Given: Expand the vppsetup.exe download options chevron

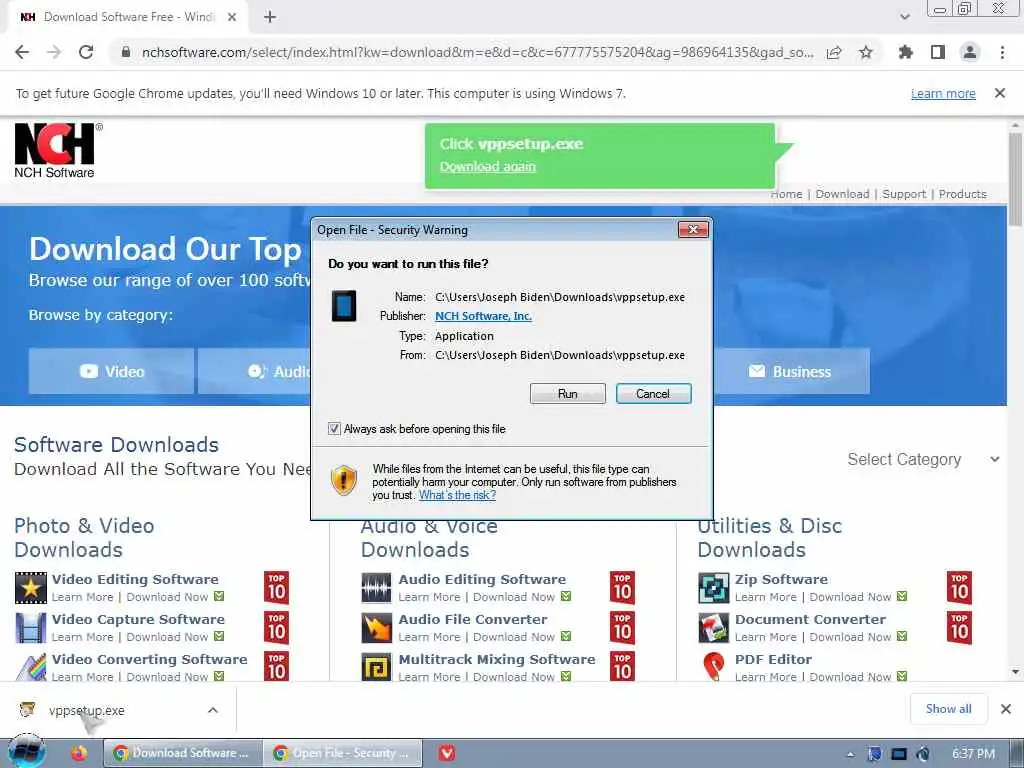Looking at the screenshot, I should (213, 711).
